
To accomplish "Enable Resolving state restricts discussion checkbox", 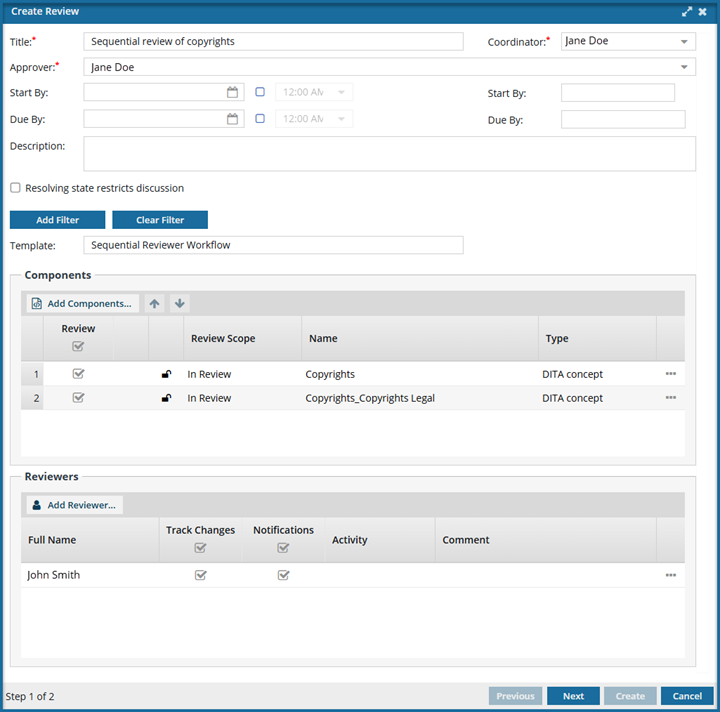I will (x=15, y=188).
